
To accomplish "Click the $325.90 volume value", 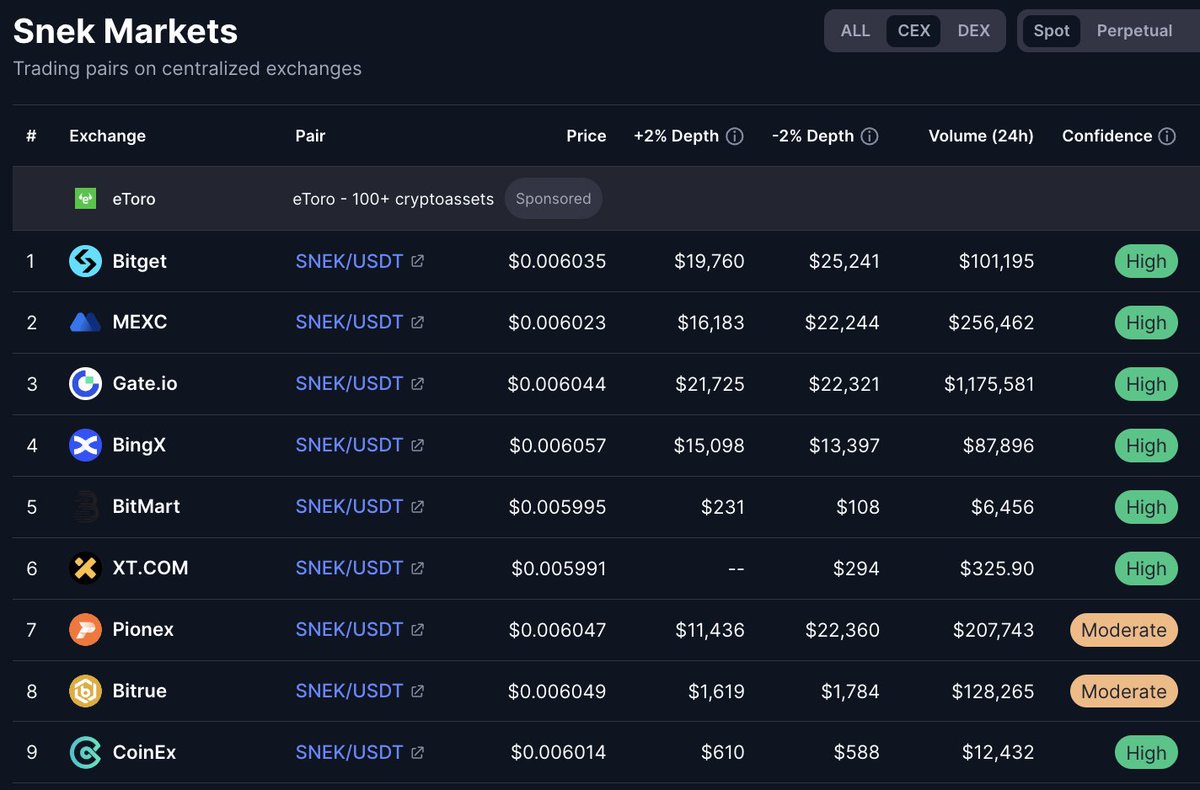I will click(997, 568).
